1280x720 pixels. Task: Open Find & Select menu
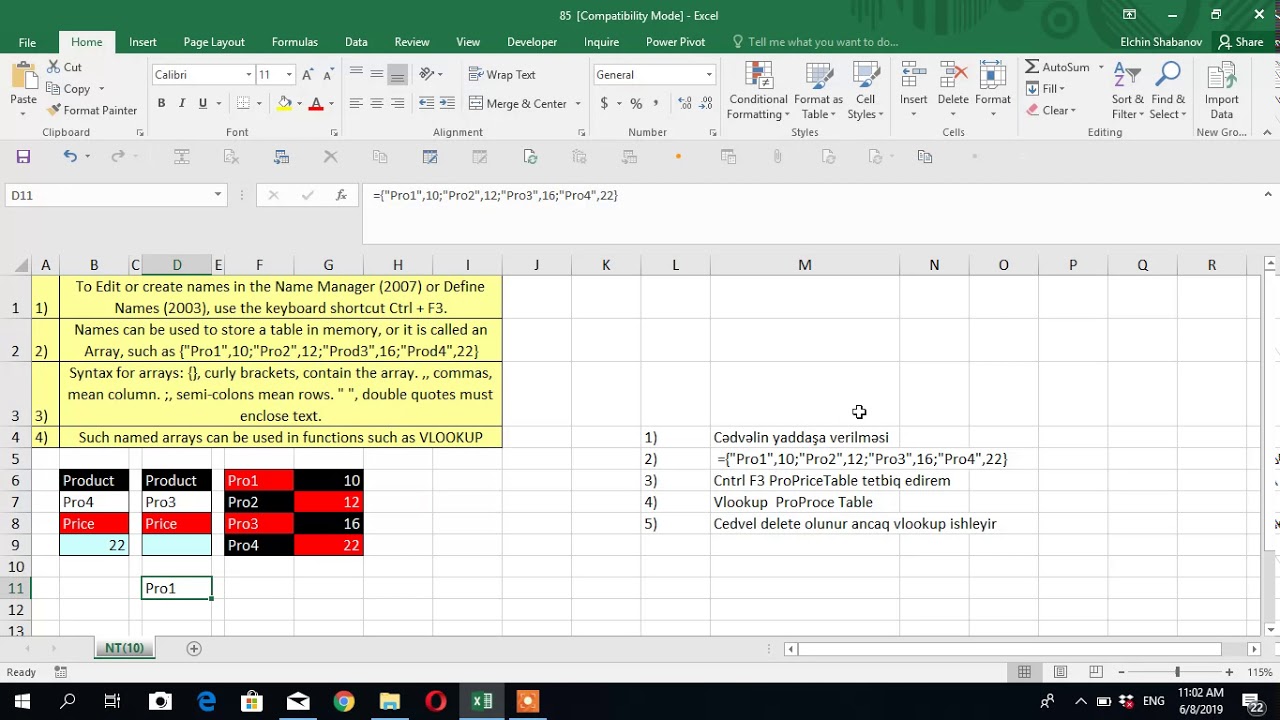click(1167, 91)
